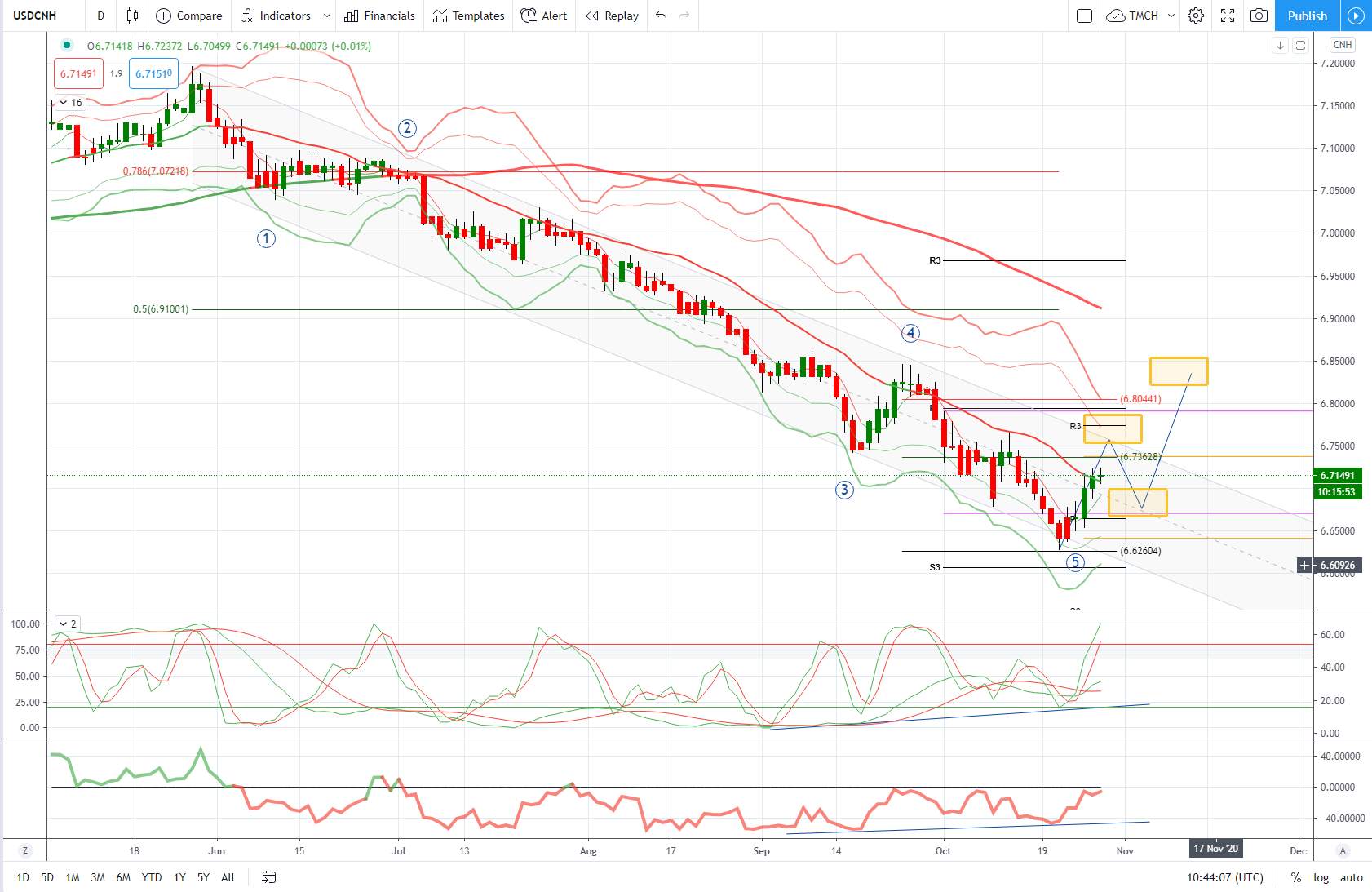Take a chart snapshot with camera icon
This screenshot has width=1372, height=892.
(1259, 16)
